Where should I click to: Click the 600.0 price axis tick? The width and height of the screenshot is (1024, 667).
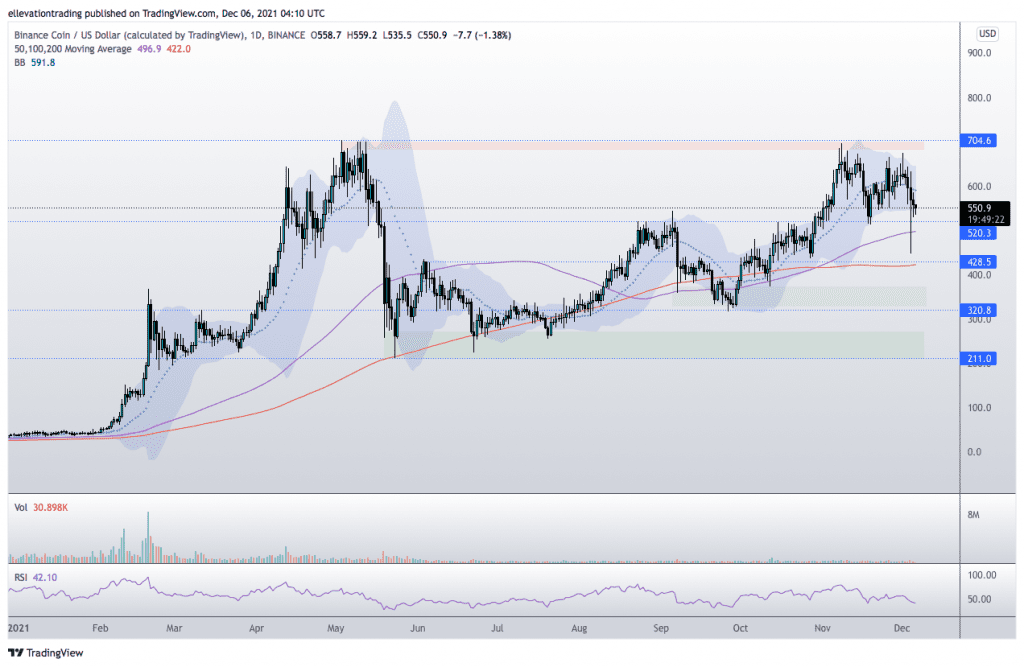(x=979, y=186)
